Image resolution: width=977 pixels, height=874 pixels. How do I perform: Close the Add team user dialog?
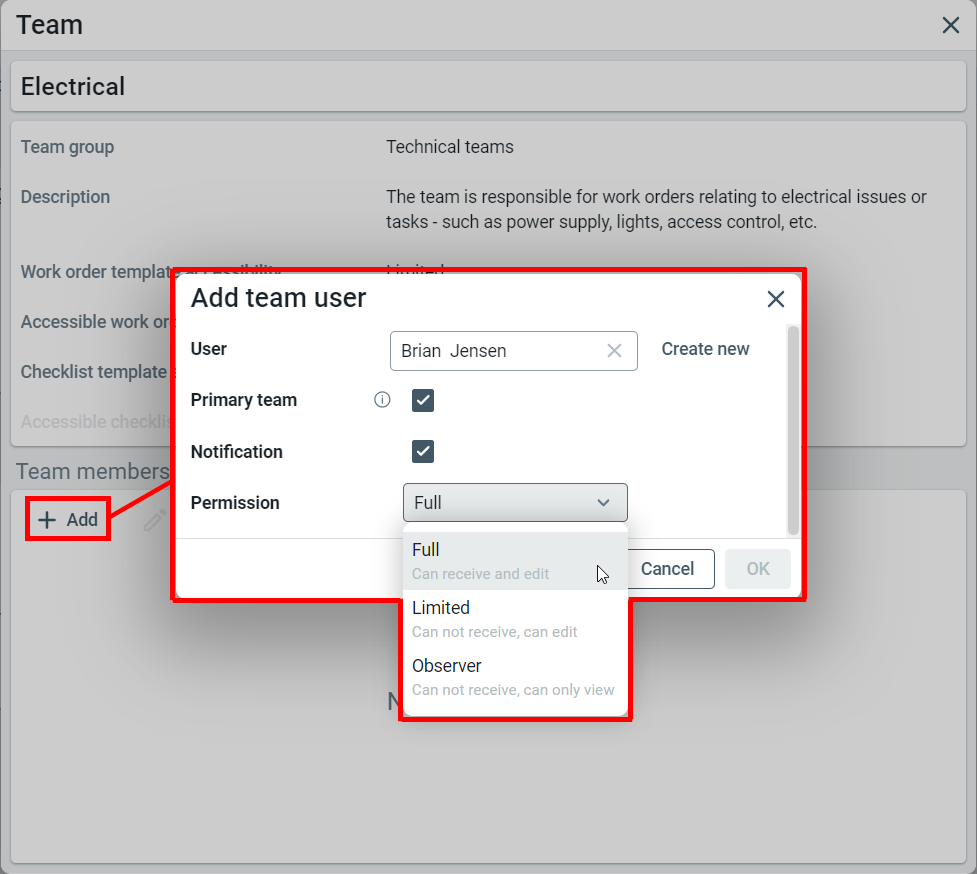click(775, 299)
